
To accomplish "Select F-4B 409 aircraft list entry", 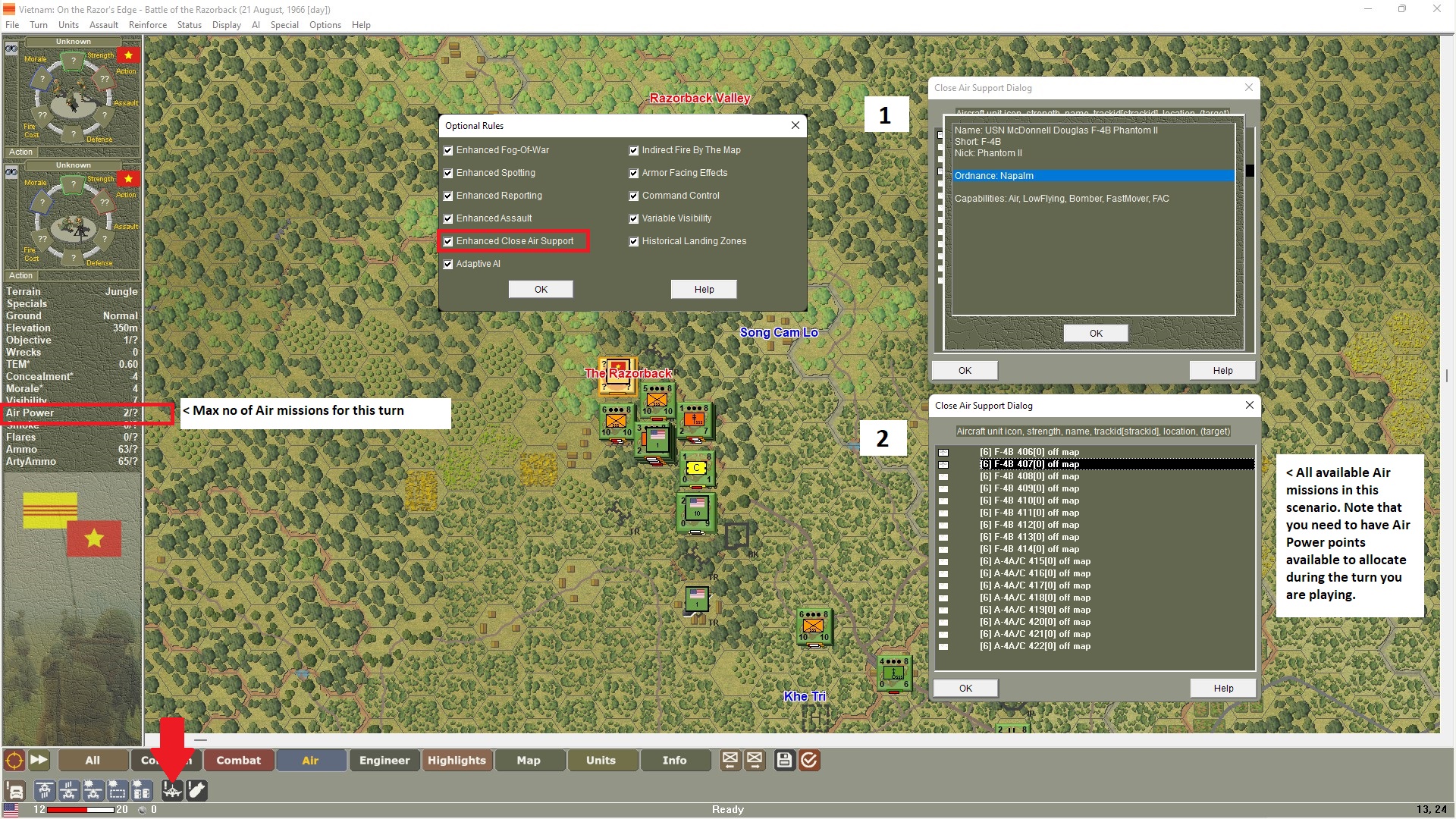I will pos(1028,488).
